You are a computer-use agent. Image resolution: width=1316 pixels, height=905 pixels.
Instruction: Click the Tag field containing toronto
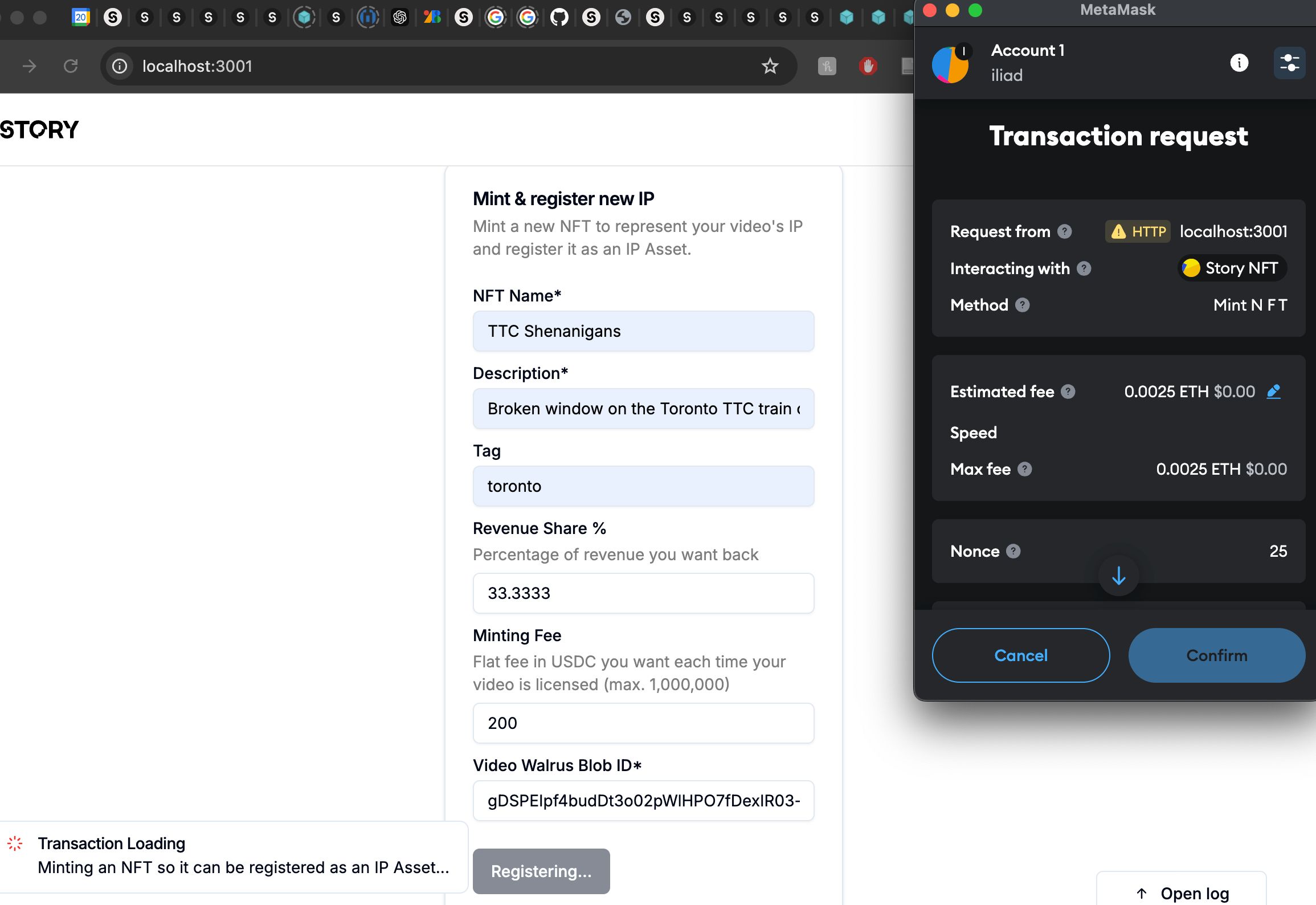tap(643, 486)
